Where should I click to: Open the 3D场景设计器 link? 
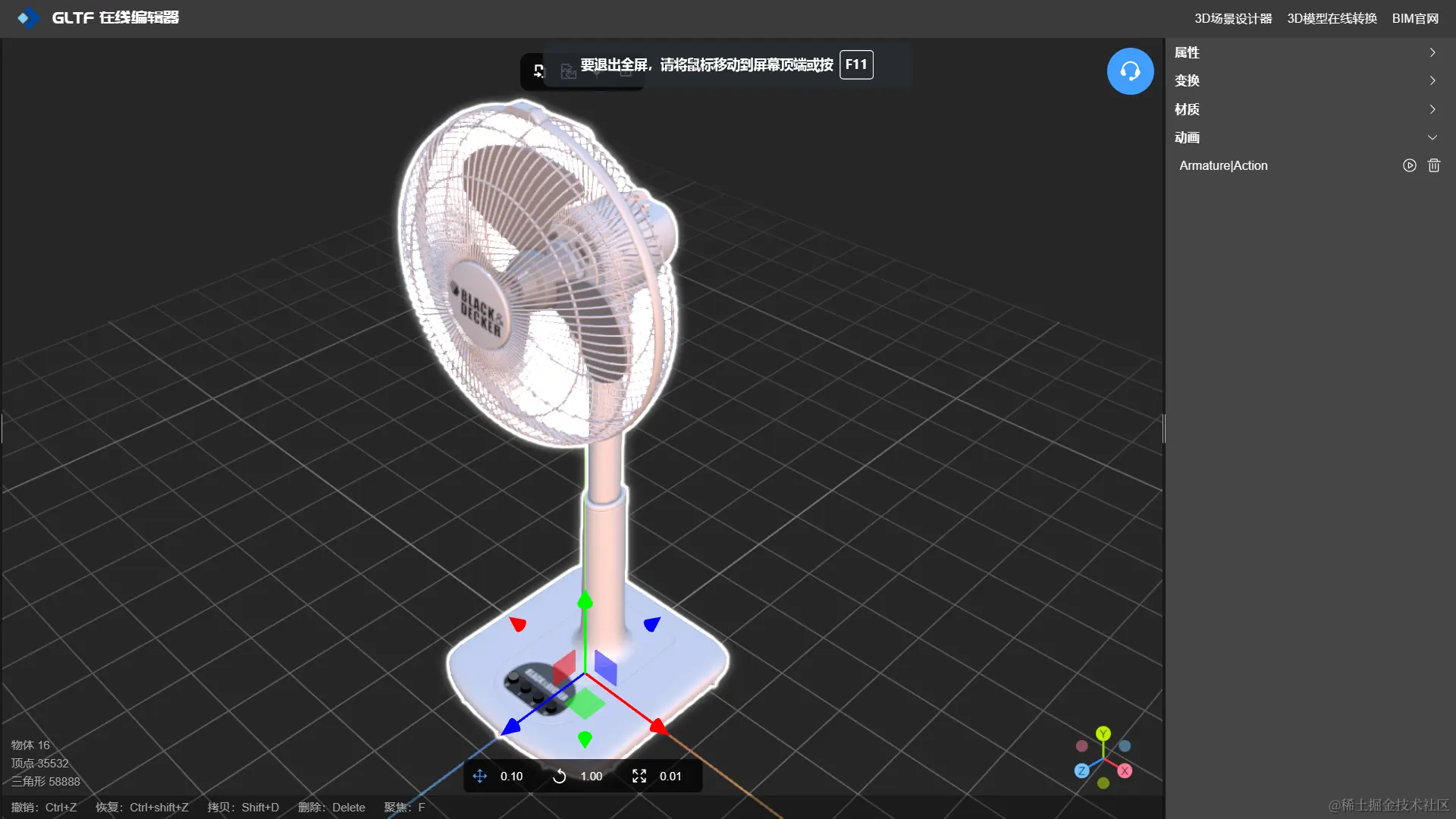coord(1232,18)
